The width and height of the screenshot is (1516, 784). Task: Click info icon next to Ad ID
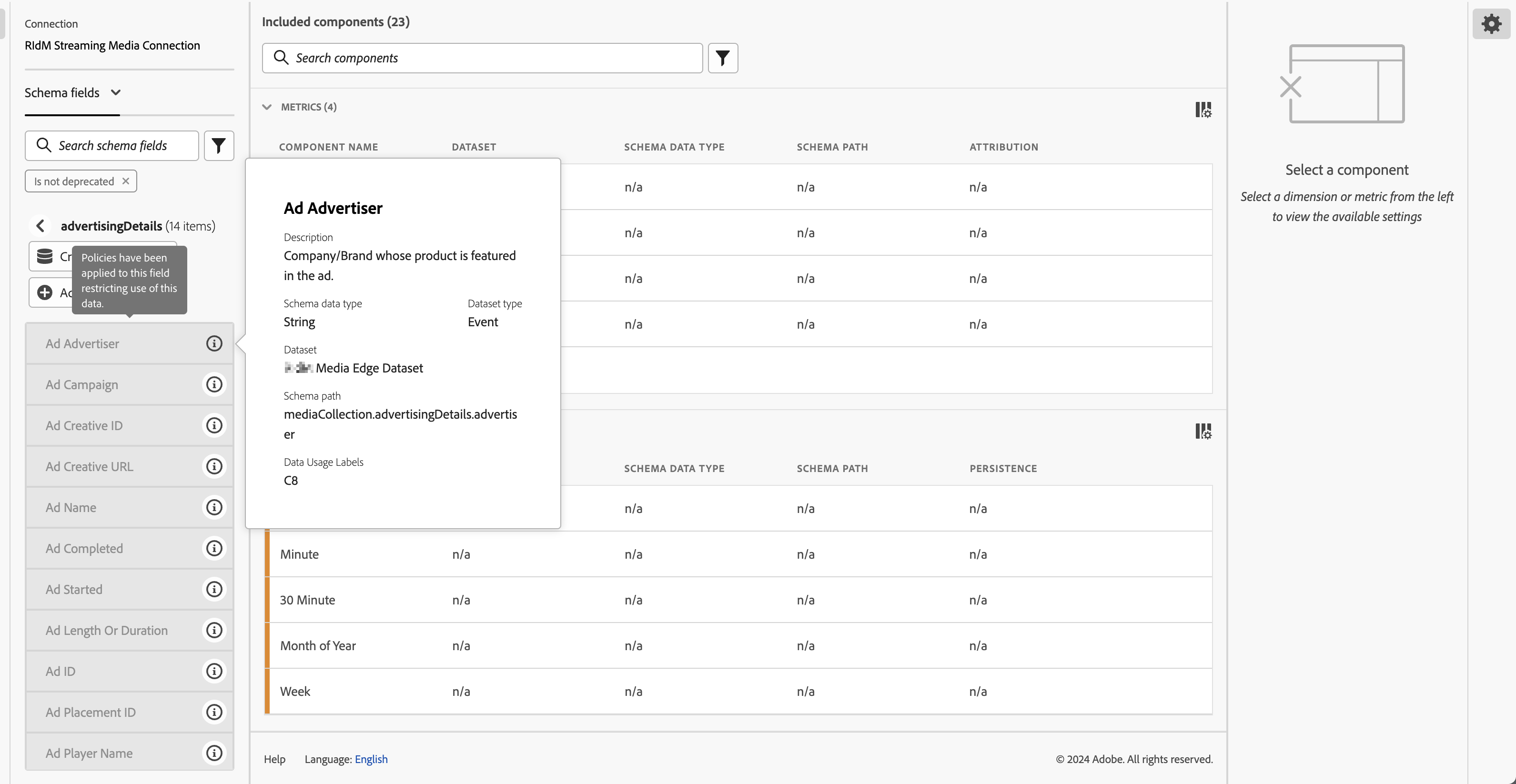[213, 671]
